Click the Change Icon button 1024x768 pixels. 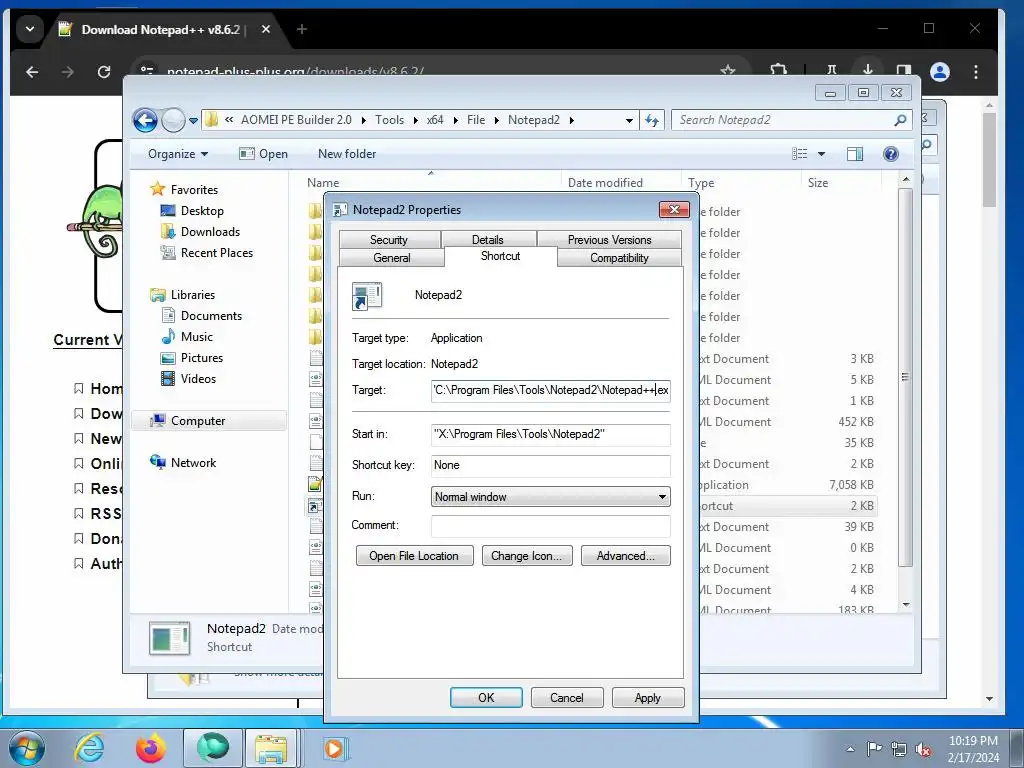pyautogui.click(x=526, y=556)
